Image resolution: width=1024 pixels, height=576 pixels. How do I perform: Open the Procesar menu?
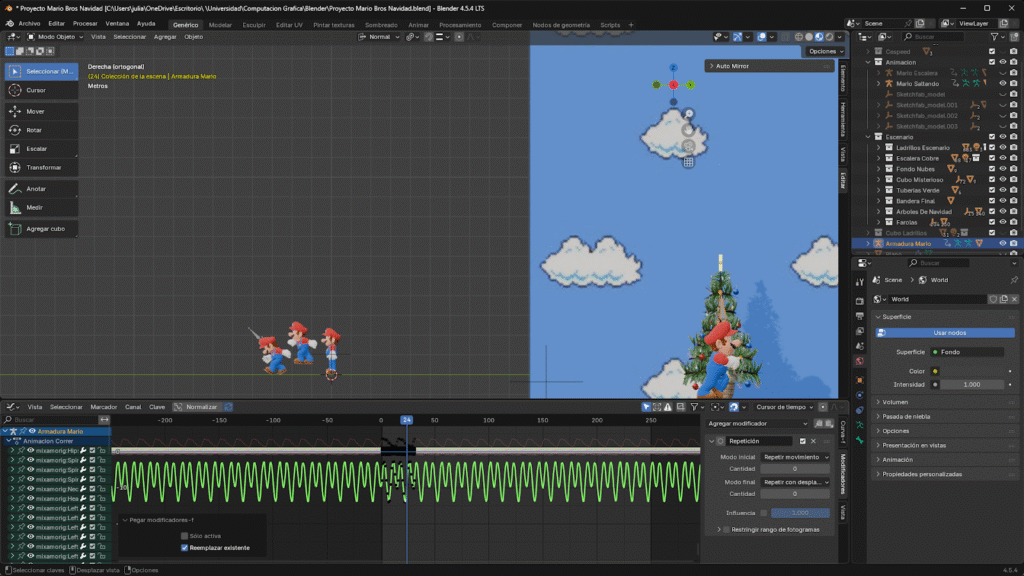click(x=85, y=23)
